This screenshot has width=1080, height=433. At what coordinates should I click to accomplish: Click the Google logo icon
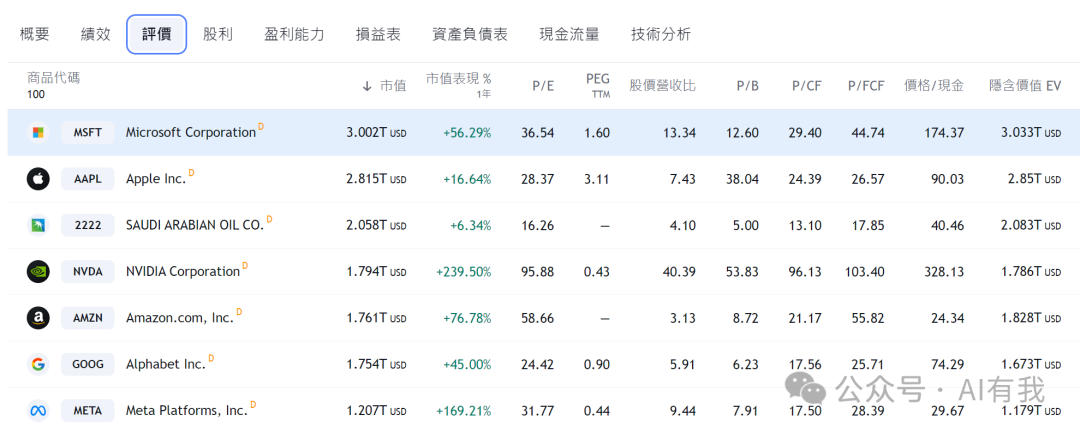pyautogui.click(x=38, y=364)
